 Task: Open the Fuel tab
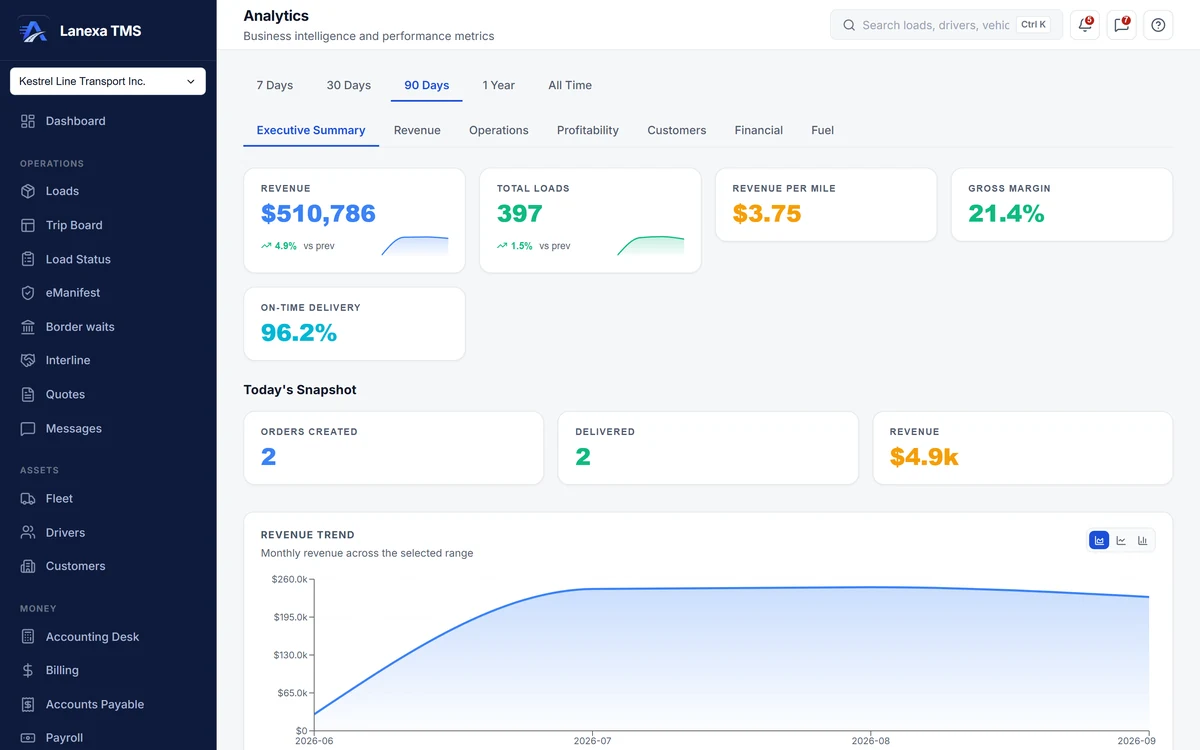(823, 130)
